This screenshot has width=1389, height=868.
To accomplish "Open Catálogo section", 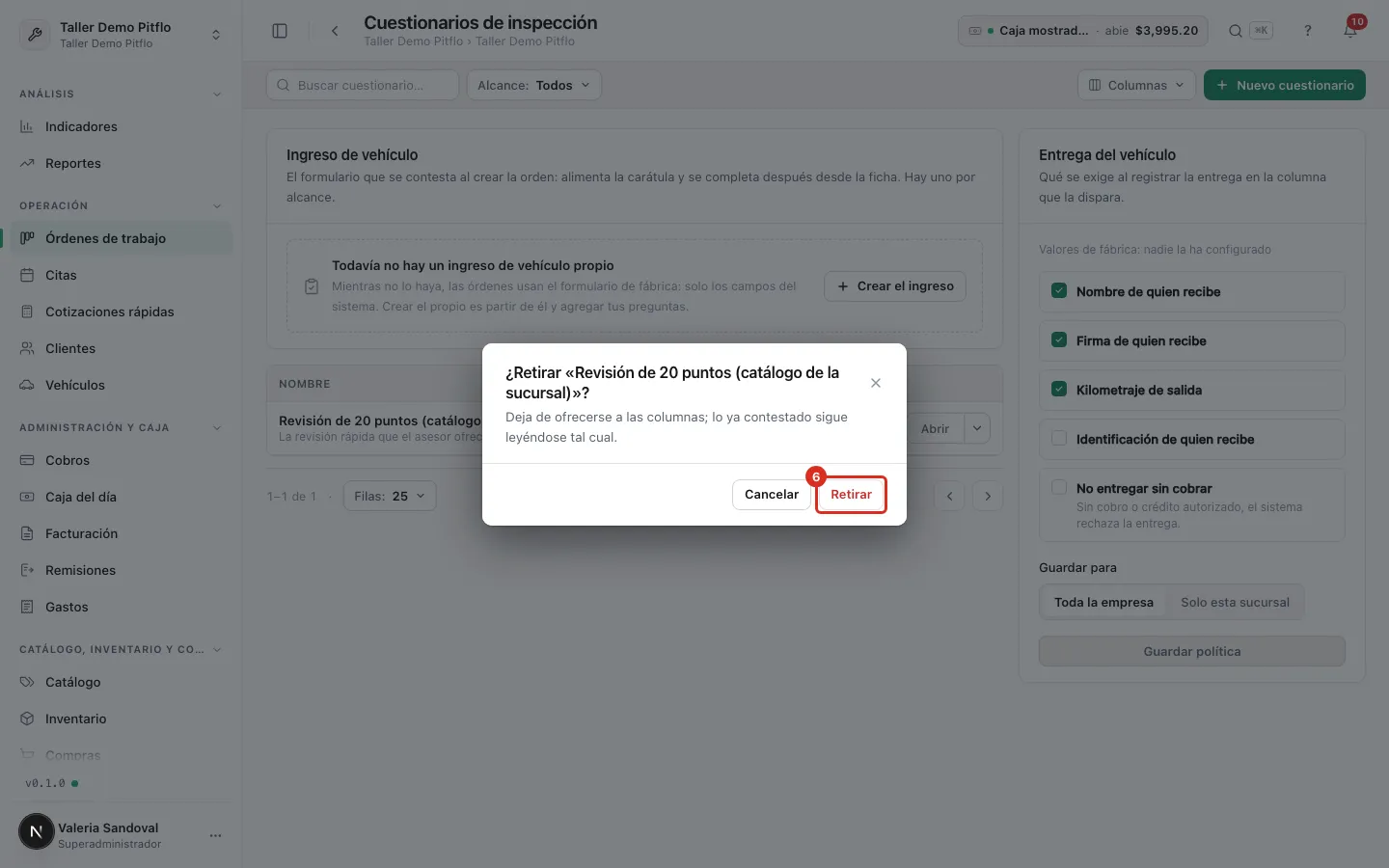I will (x=121, y=682).
